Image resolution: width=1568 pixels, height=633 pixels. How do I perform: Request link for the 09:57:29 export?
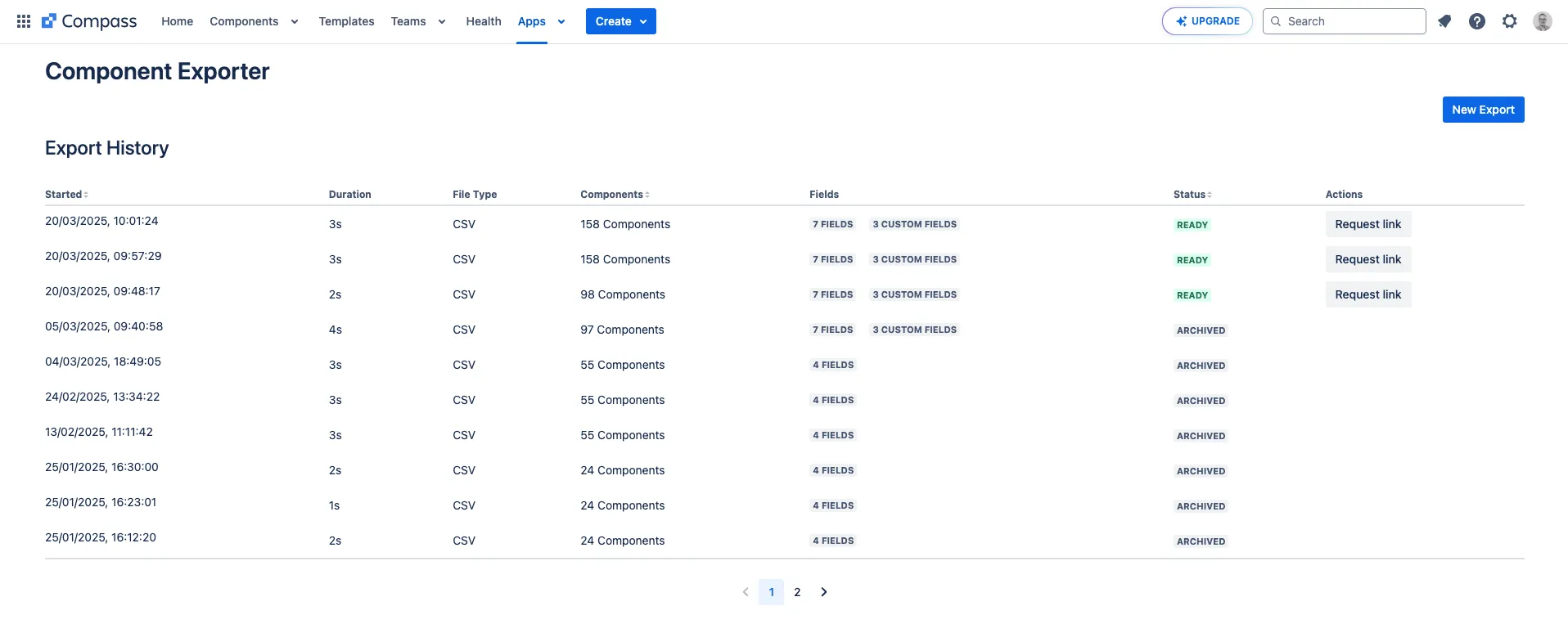[x=1368, y=259]
